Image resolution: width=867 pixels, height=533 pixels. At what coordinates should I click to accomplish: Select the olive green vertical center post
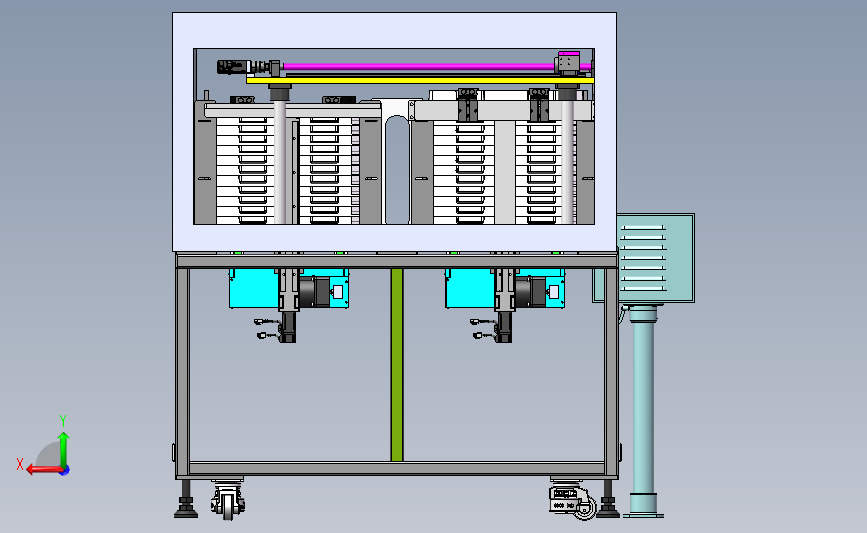coord(396,365)
